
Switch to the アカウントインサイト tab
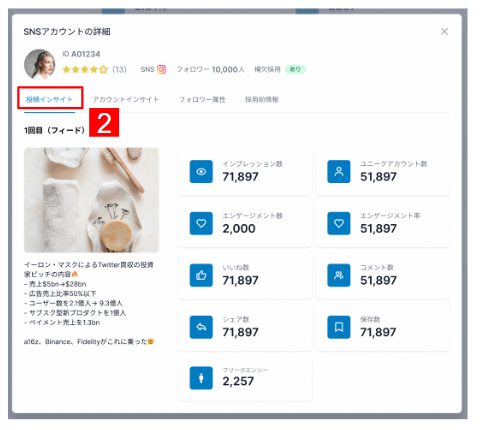coord(126,99)
